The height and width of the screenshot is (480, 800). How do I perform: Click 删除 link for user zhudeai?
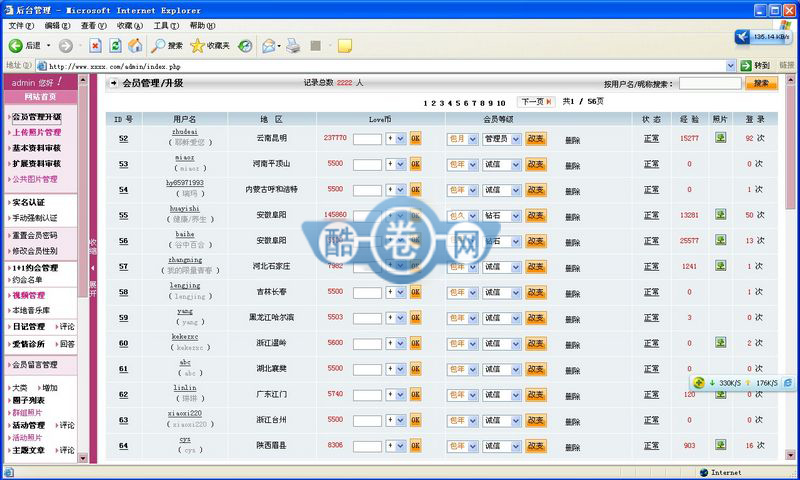pyautogui.click(x=572, y=139)
